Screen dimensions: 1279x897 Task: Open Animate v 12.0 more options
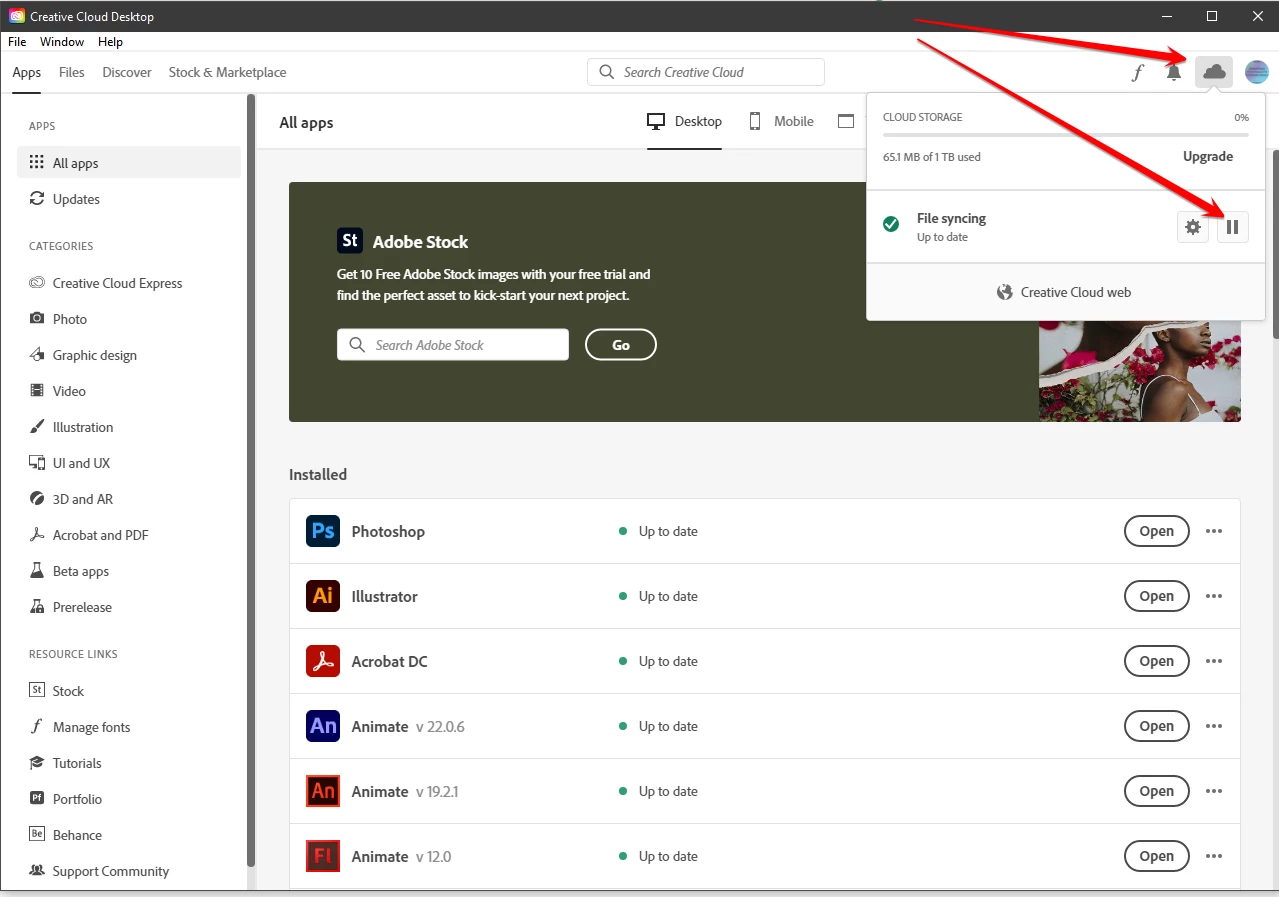(x=1214, y=856)
